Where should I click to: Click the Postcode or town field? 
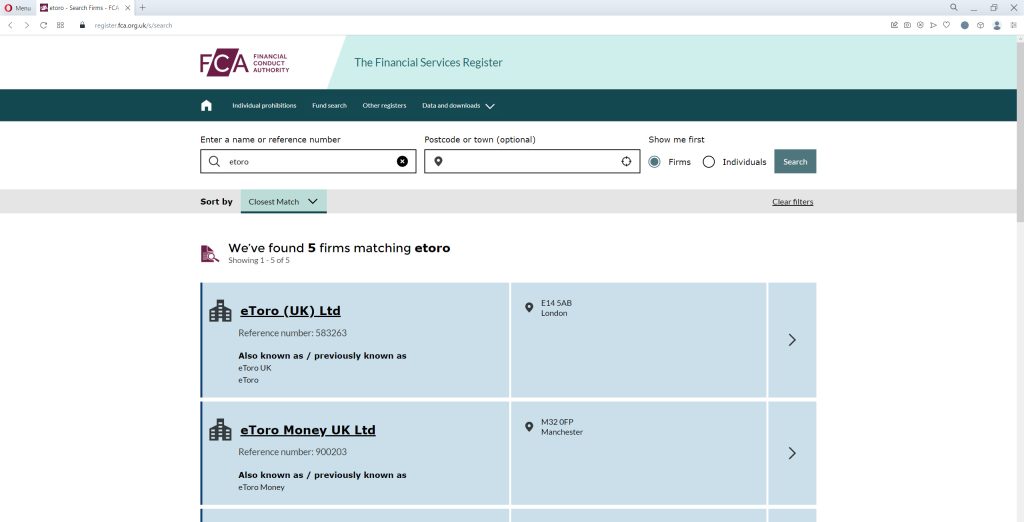(532, 161)
